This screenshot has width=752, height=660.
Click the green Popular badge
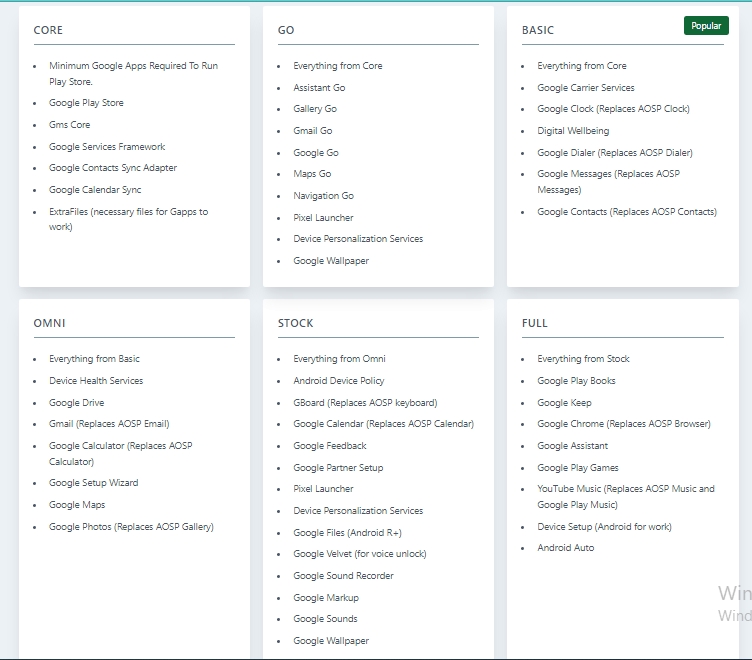point(706,25)
